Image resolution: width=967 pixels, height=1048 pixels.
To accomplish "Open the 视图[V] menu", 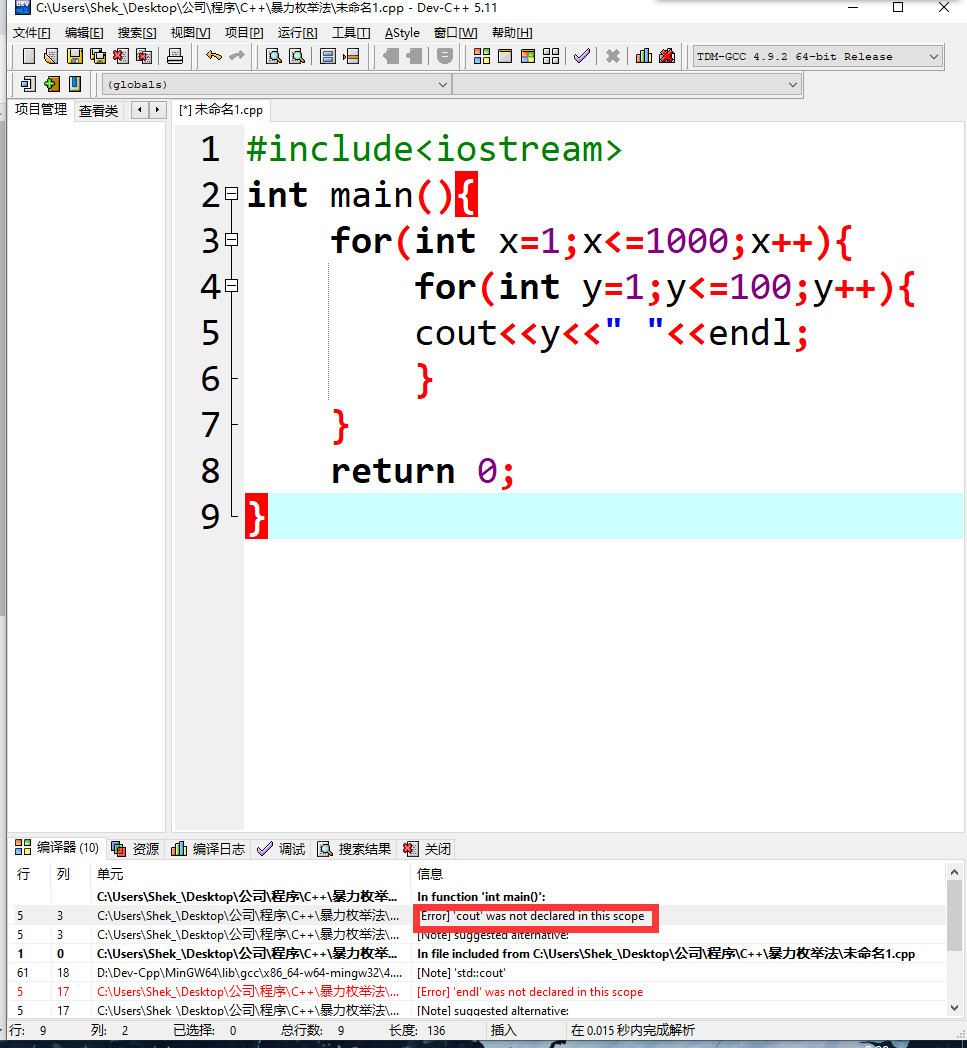I will point(190,33).
